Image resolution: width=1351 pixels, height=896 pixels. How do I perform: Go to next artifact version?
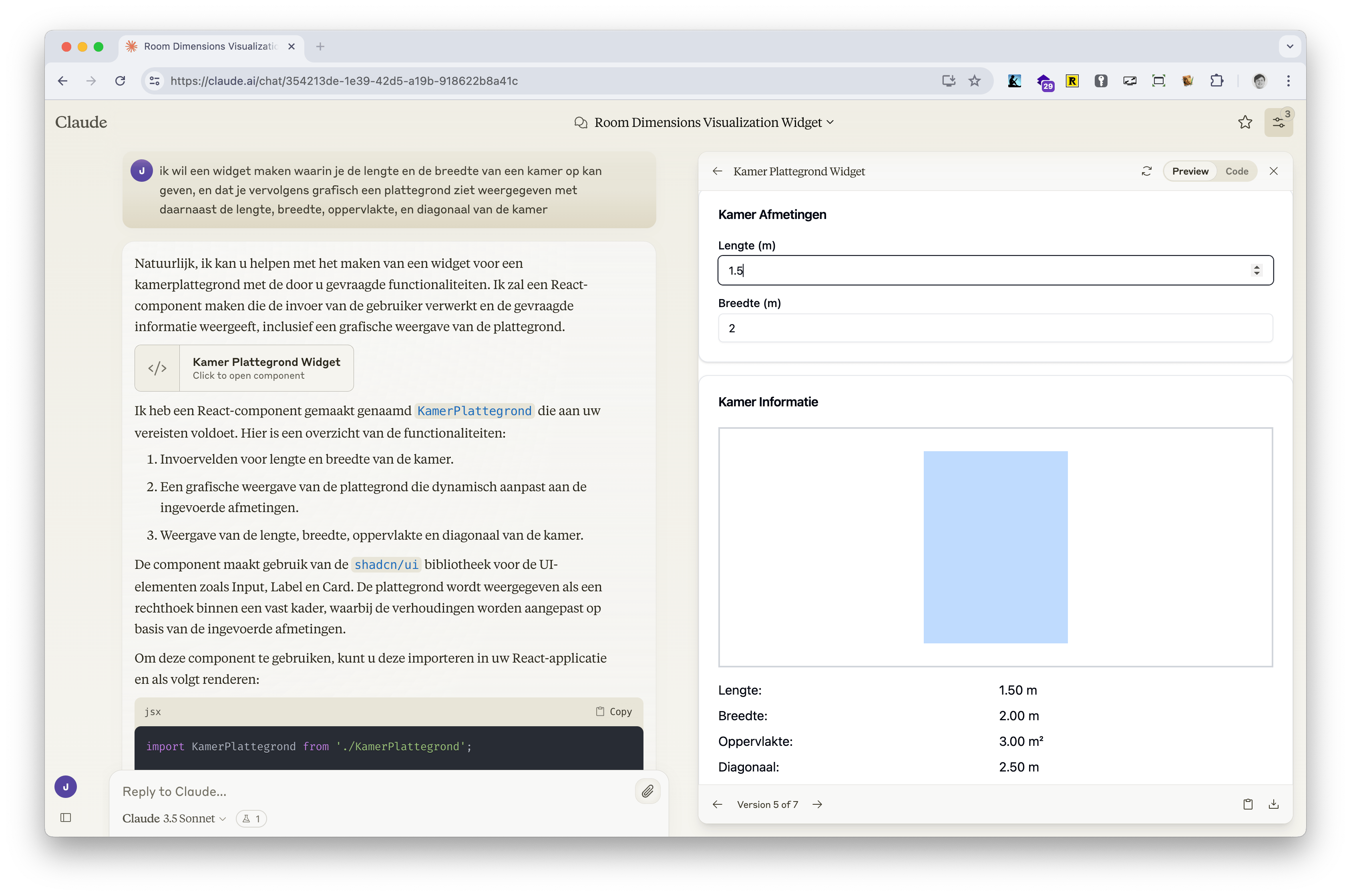(x=817, y=804)
